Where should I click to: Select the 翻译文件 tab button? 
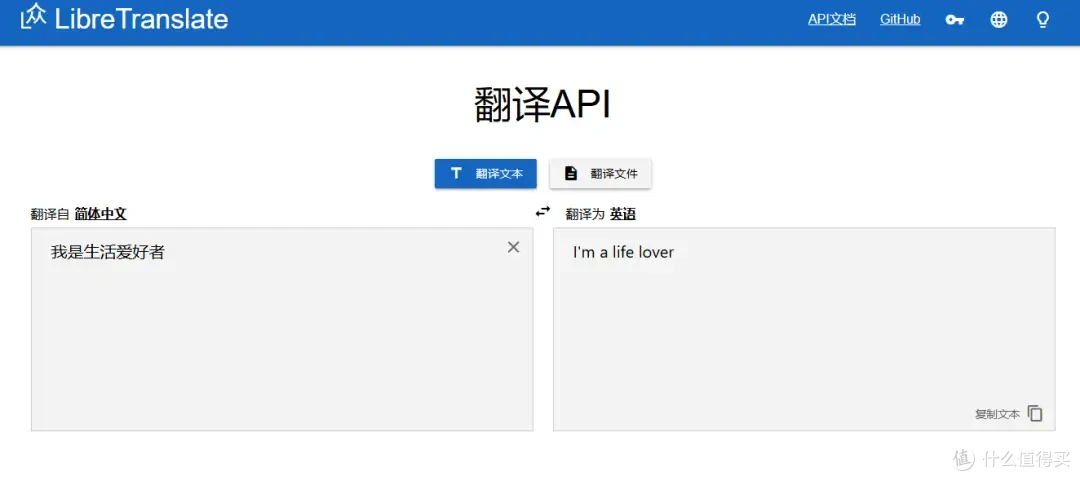(600, 174)
